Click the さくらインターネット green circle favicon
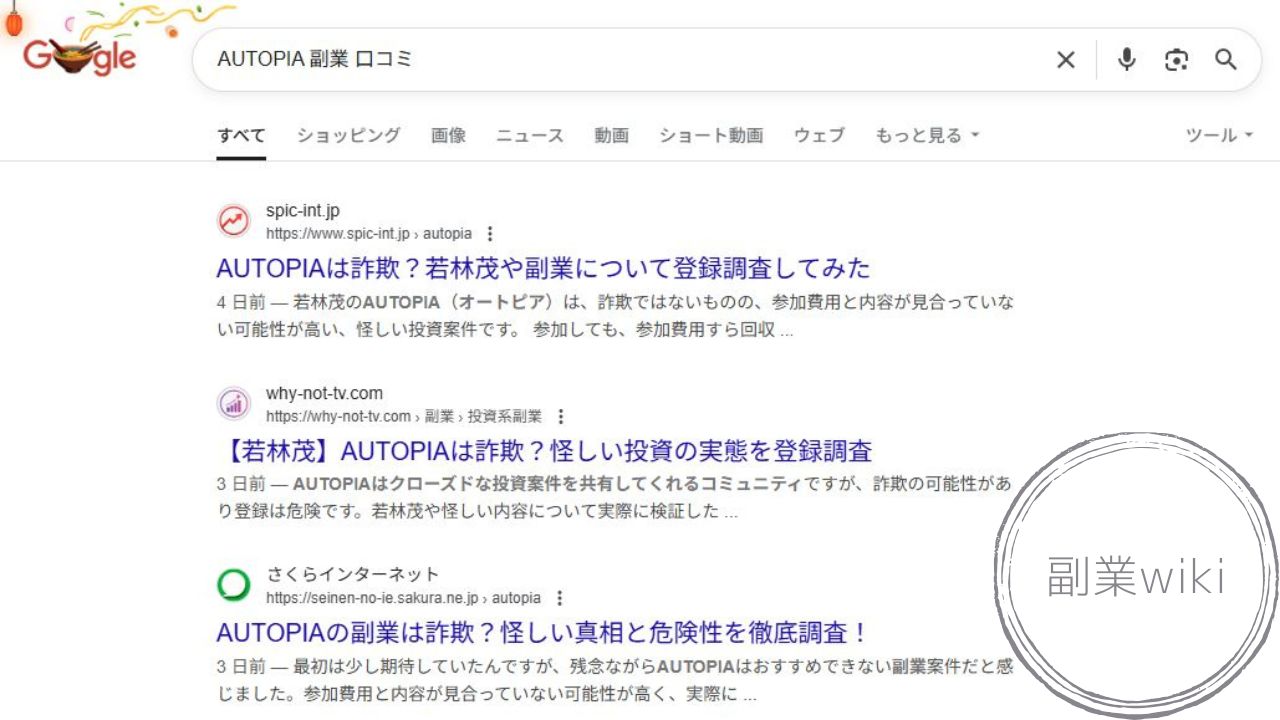This screenshot has height=720, width=1280. [x=234, y=585]
